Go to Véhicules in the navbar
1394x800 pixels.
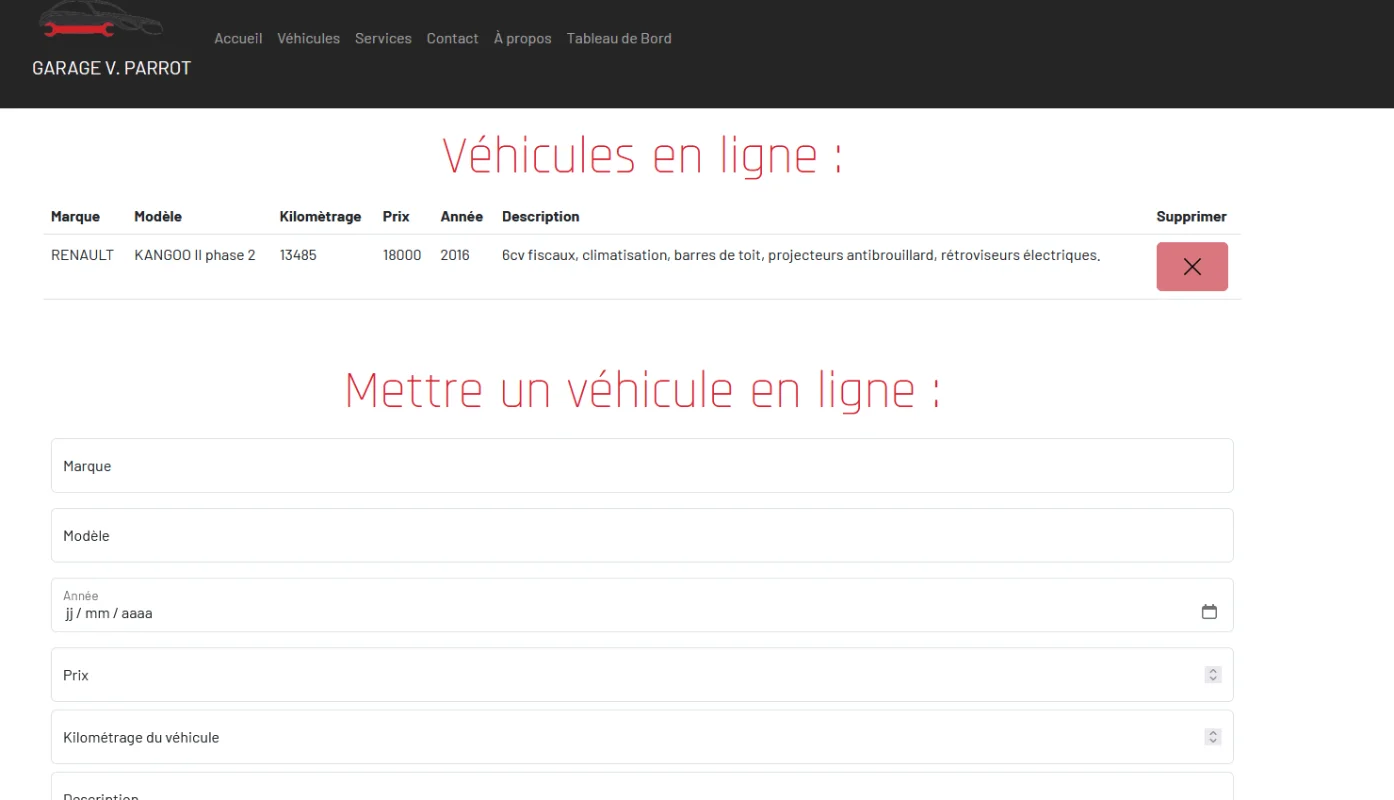pyautogui.click(x=308, y=38)
